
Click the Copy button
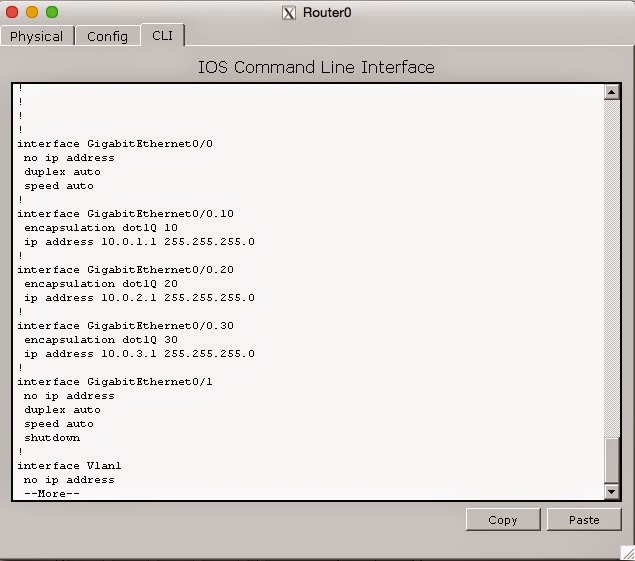[503, 520]
